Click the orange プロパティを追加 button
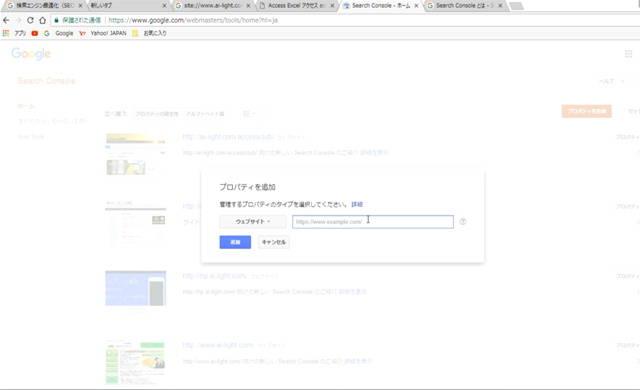 tap(587, 111)
